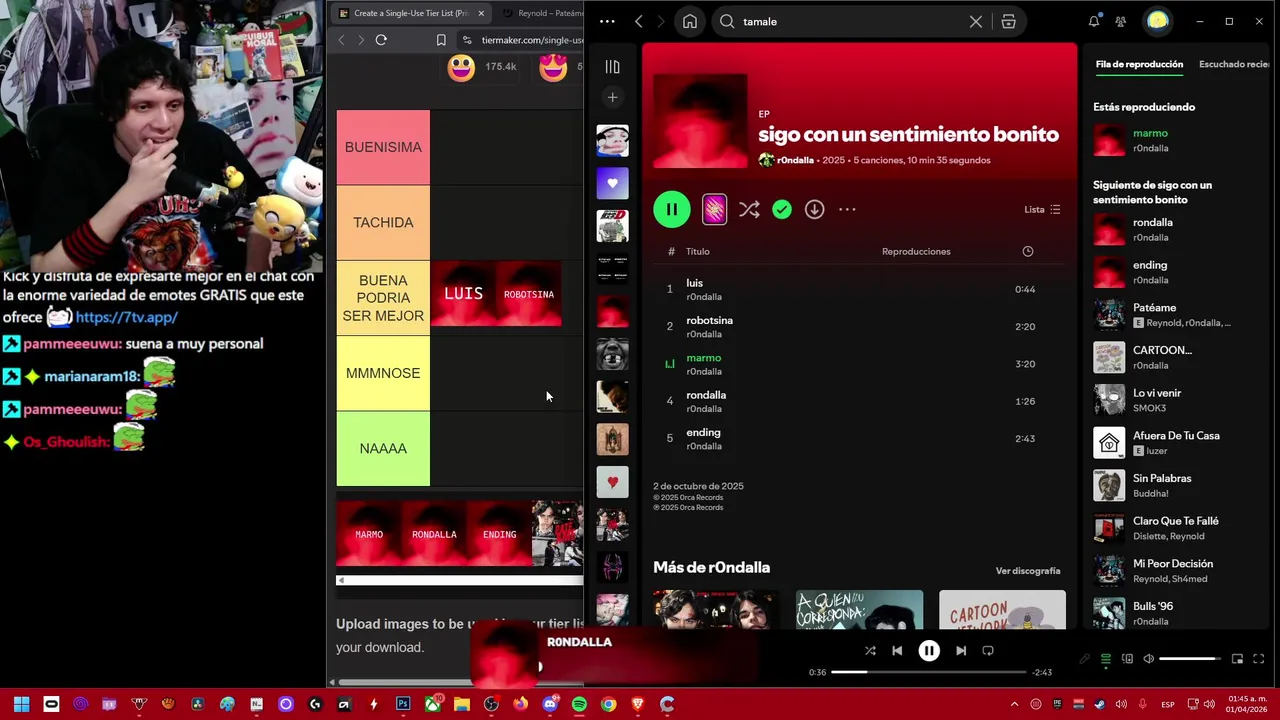Screen dimensions: 1280x720
Task: Toggle shuffle next to the green play button
Action: [x=749, y=209]
